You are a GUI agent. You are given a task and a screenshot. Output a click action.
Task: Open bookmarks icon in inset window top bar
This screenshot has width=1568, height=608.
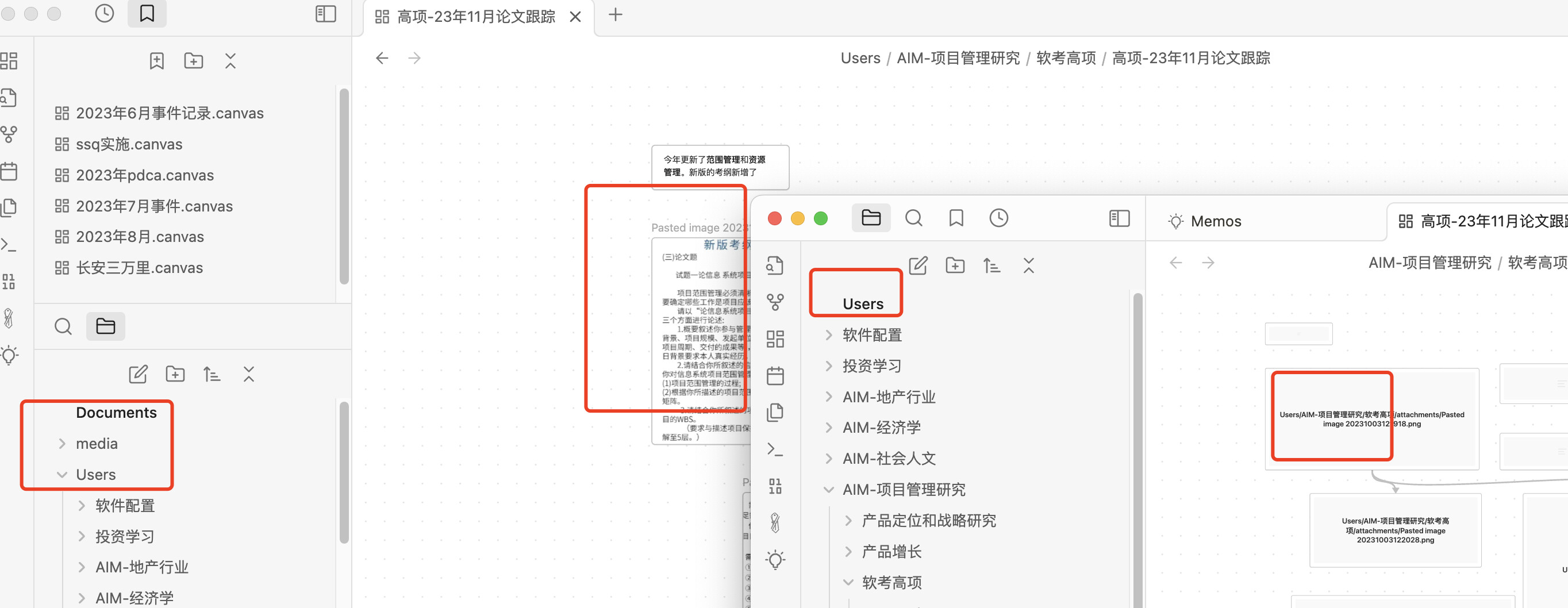(956, 218)
